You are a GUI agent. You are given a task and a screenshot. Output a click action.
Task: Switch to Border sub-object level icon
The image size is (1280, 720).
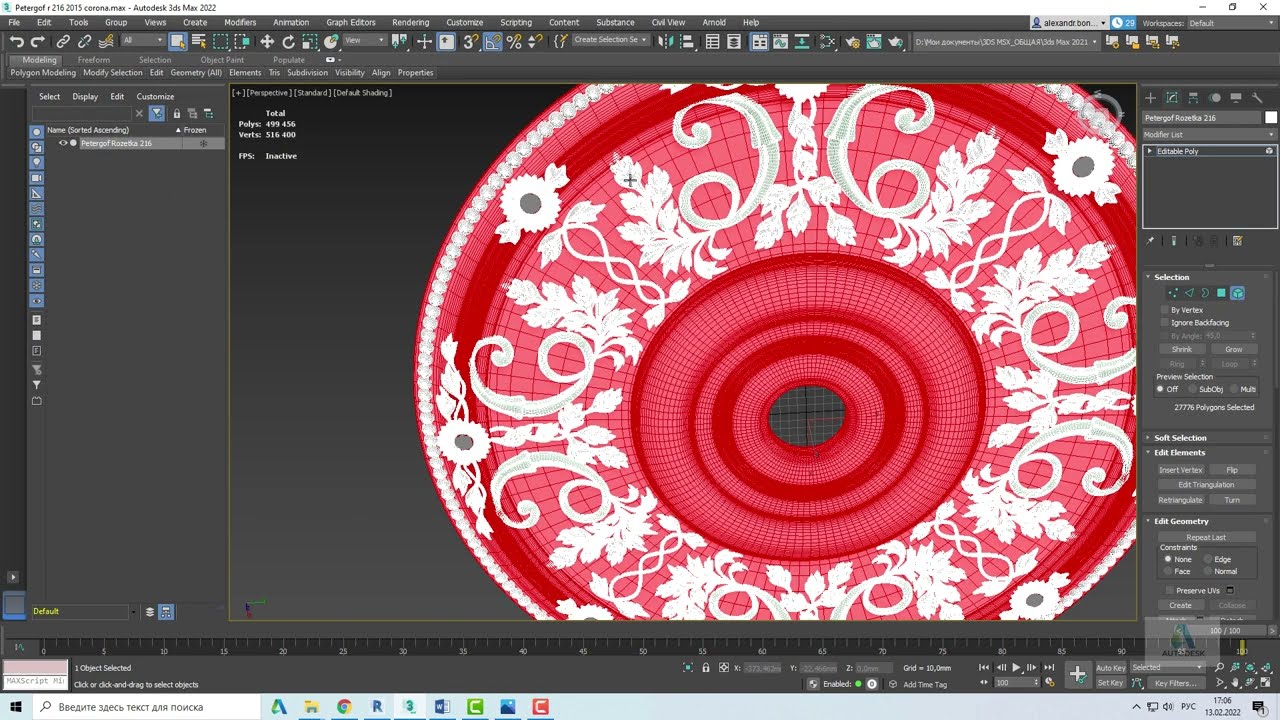click(x=1205, y=293)
